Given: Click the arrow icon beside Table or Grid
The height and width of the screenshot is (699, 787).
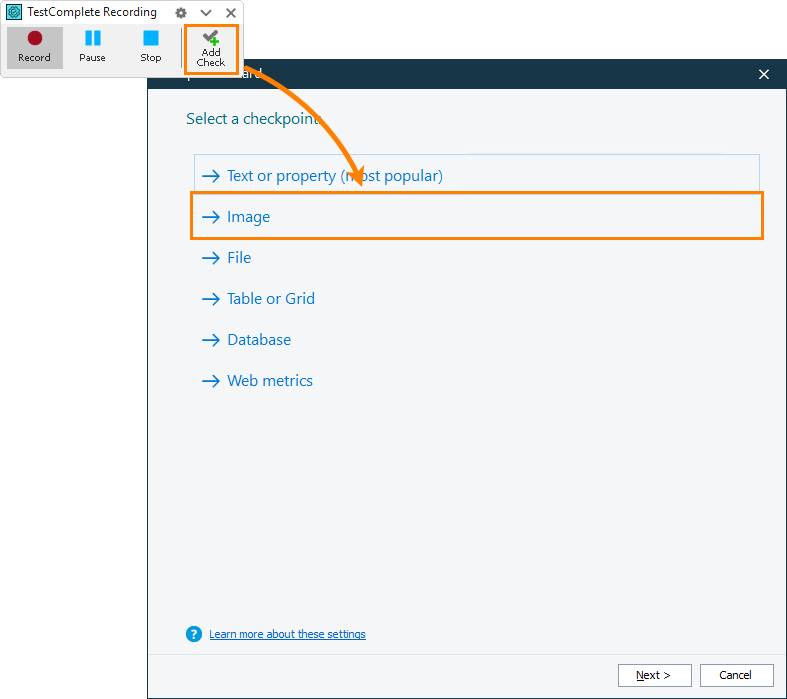Looking at the screenshot, I should [211, 299].
